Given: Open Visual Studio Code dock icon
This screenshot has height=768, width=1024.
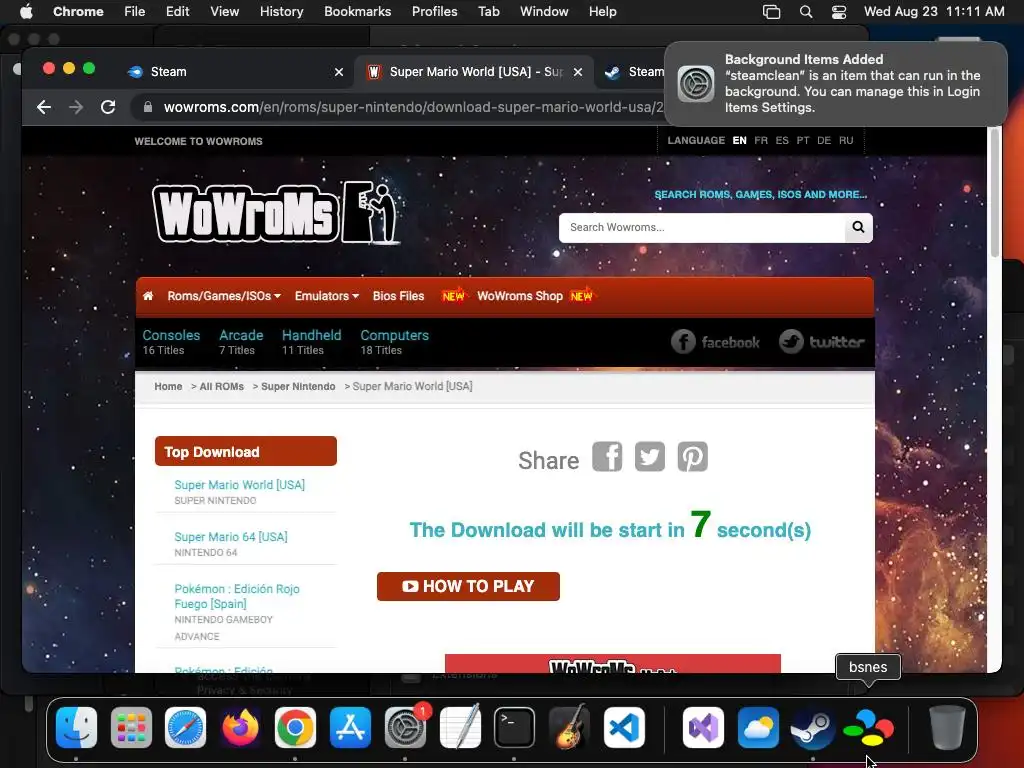Looking at the screenshot, I should click(x=624, y=728).
